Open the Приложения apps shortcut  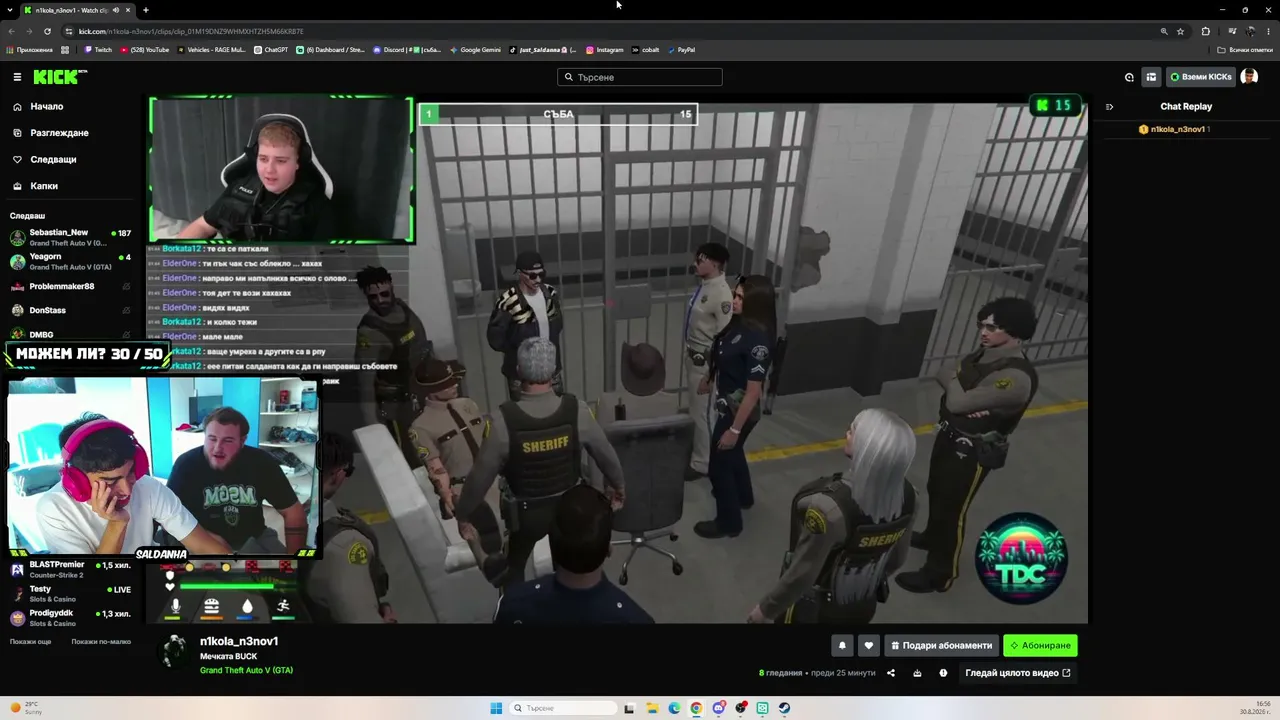click(29, 50)
